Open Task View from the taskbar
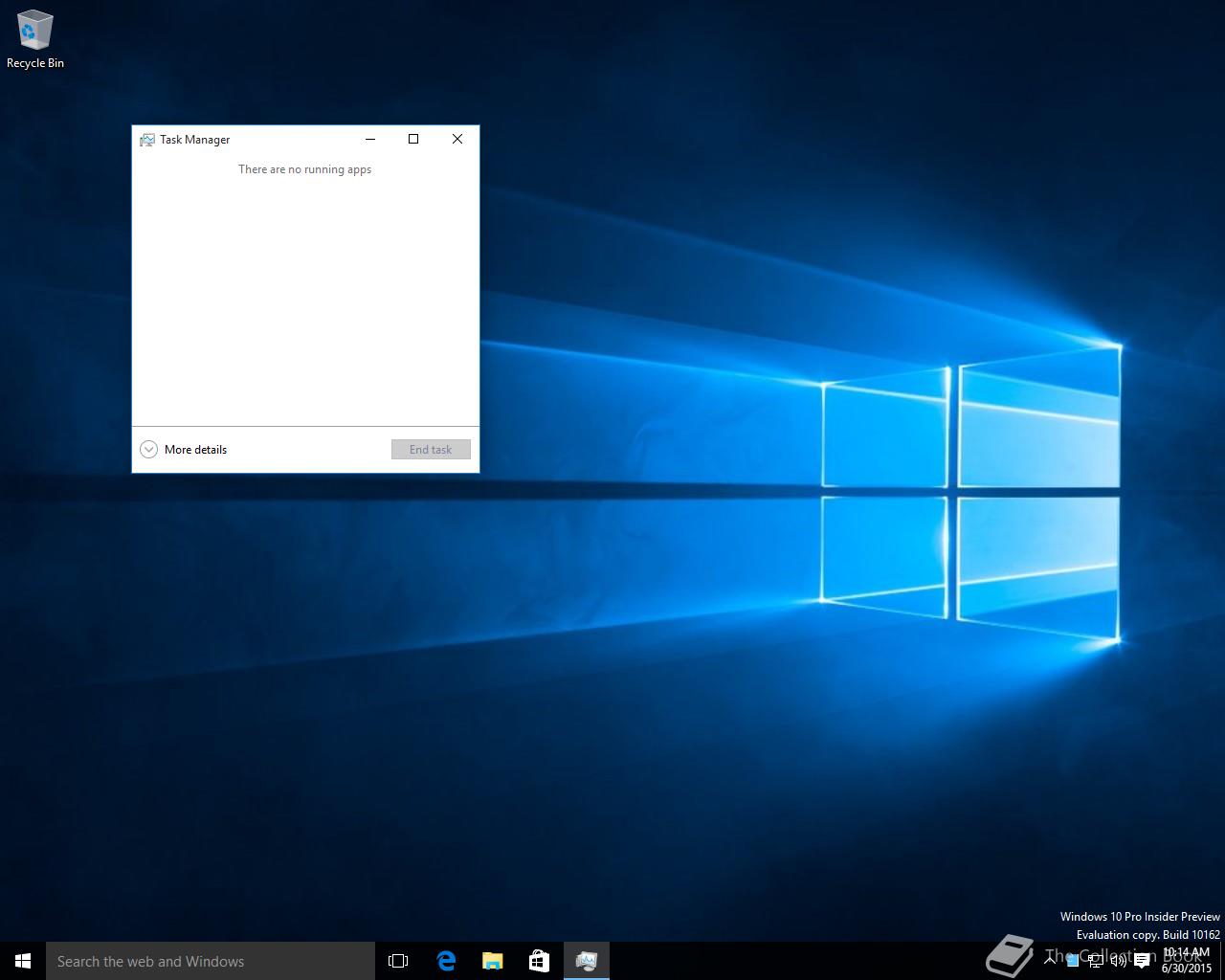Image resolution: width=1225 pixels, height=980 pixels. click(x=398, y=961)
